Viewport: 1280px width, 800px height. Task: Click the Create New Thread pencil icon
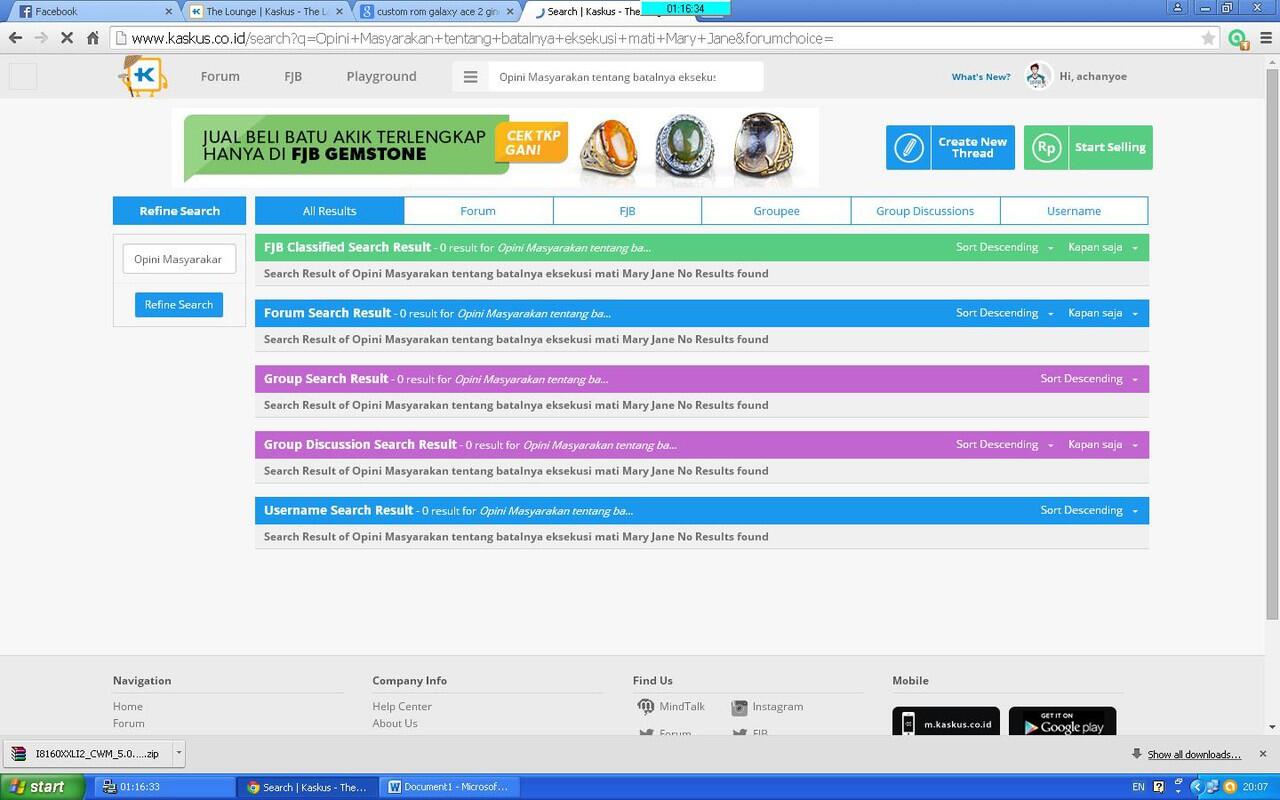pos(909,147)
